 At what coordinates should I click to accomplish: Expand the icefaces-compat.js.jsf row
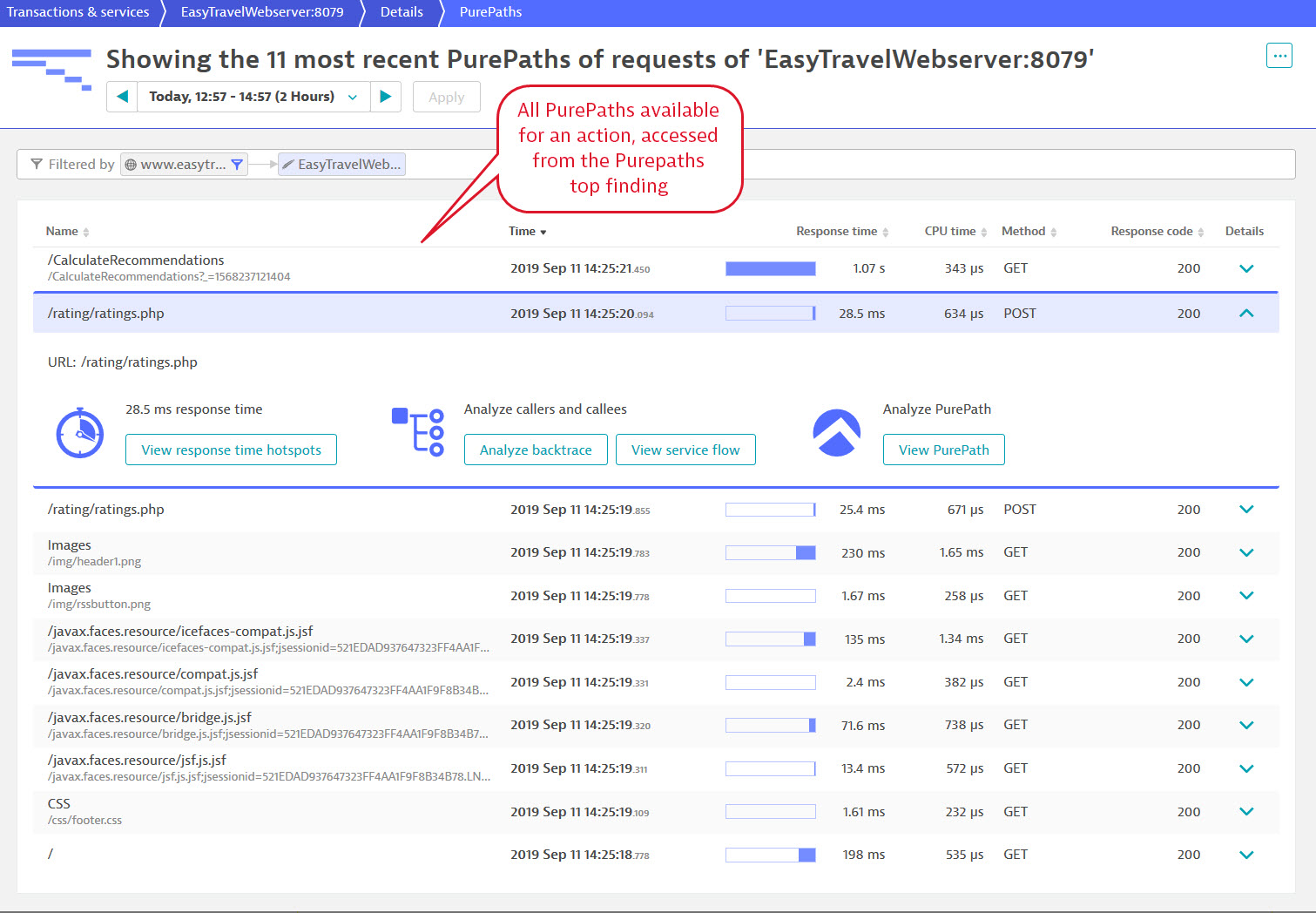pos(1246,639)
